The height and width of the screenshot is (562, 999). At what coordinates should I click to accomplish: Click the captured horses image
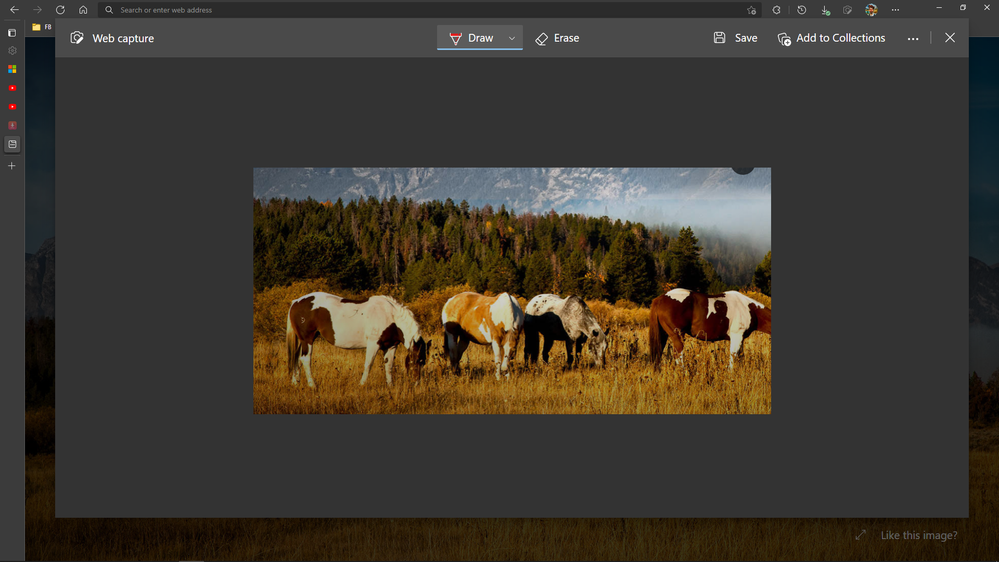(512, 291)
